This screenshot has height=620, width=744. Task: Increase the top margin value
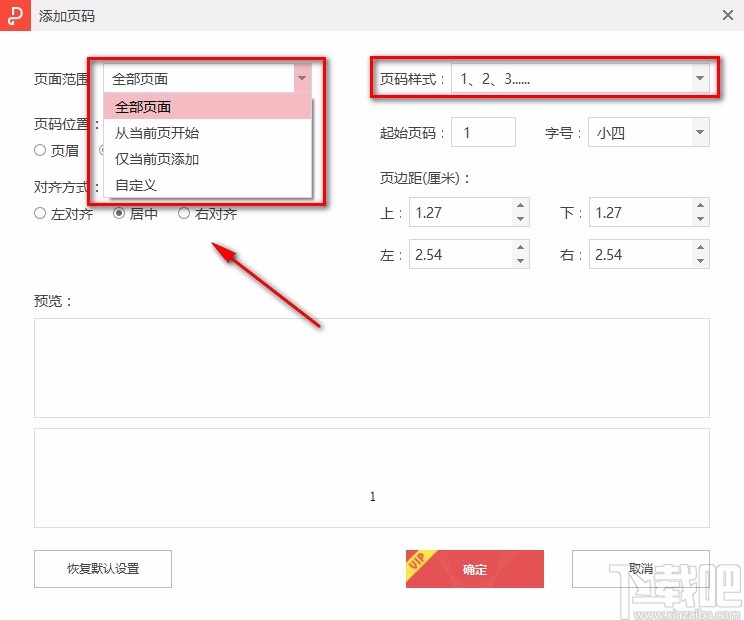click(x=520, y=206)
